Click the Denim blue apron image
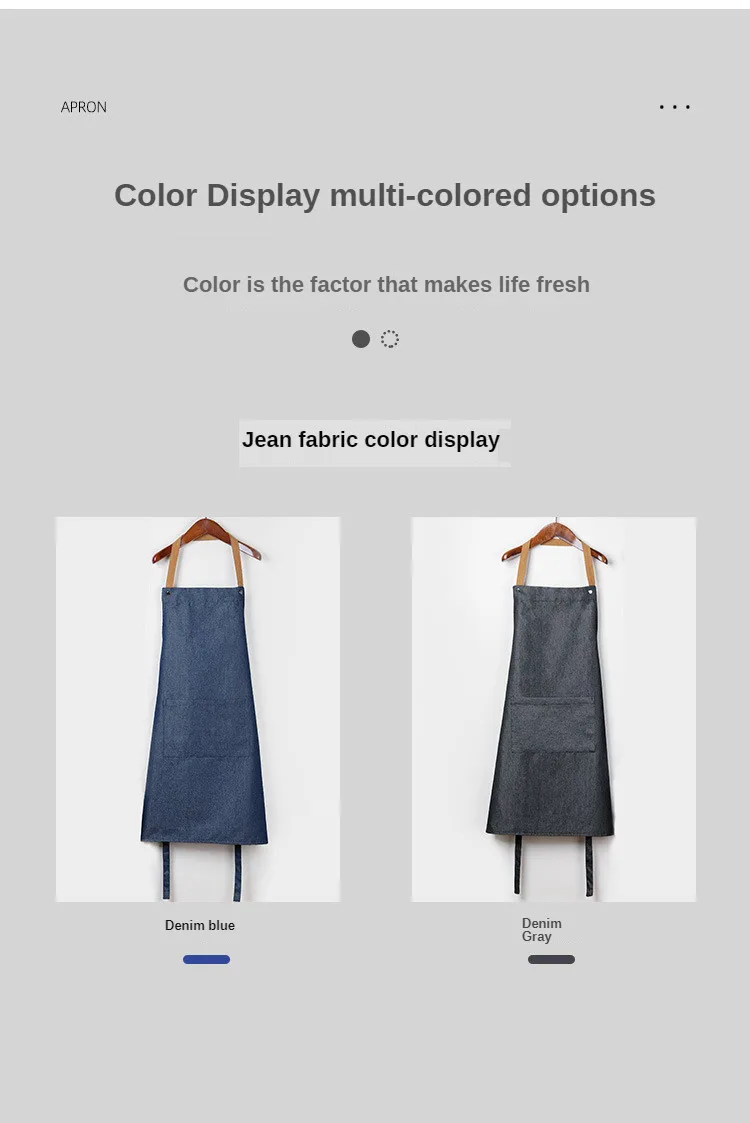Screen dimensions: 750x1123 198,709
